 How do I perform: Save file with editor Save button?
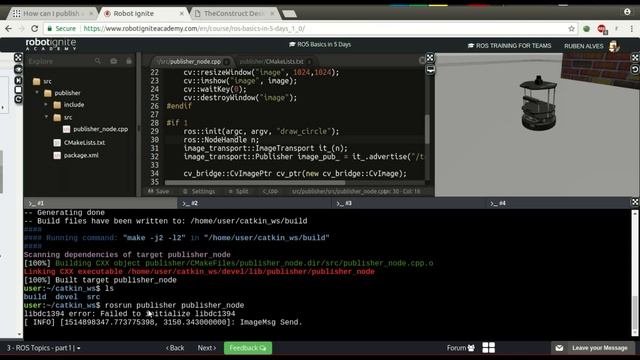tap(158, 191)
